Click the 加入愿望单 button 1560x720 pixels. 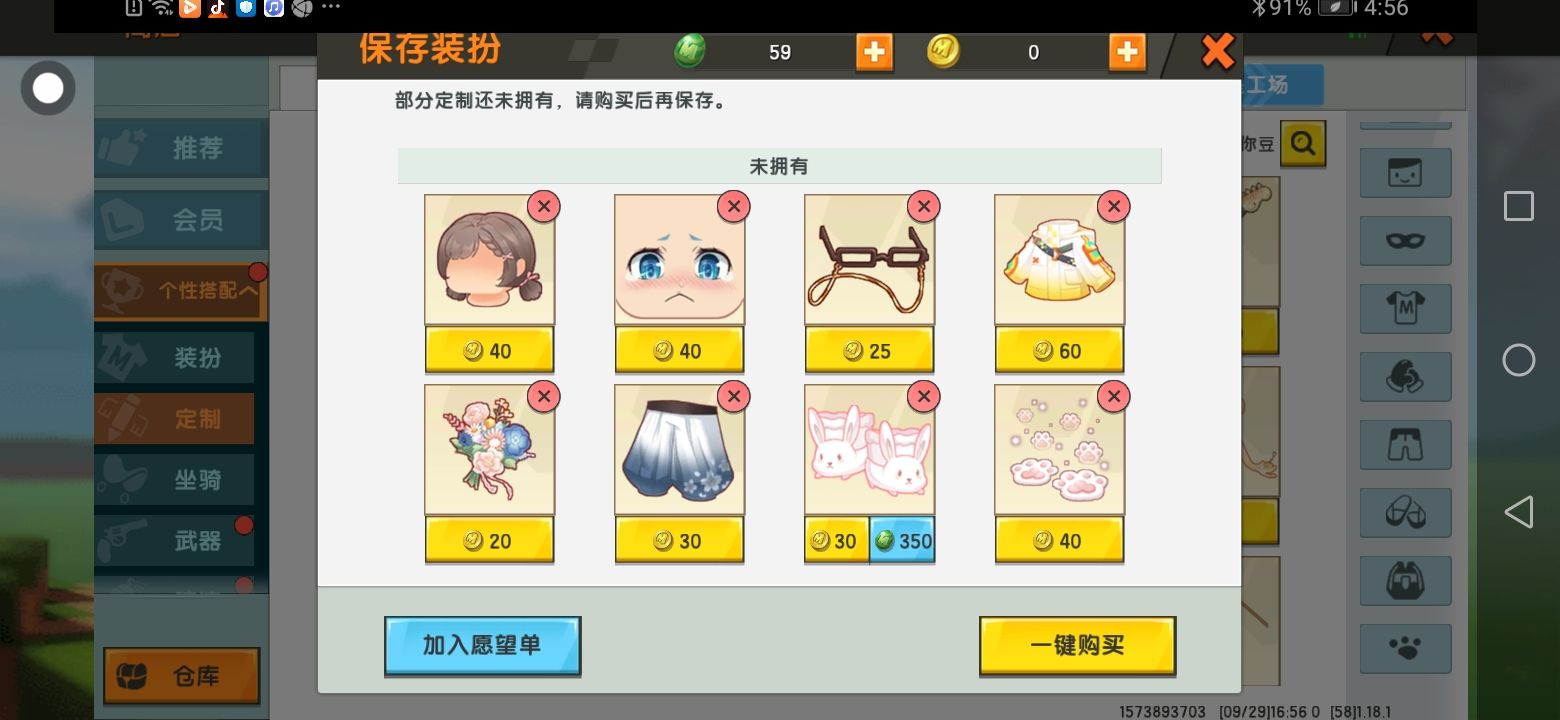pyautogui.click(x=483, y=645)
